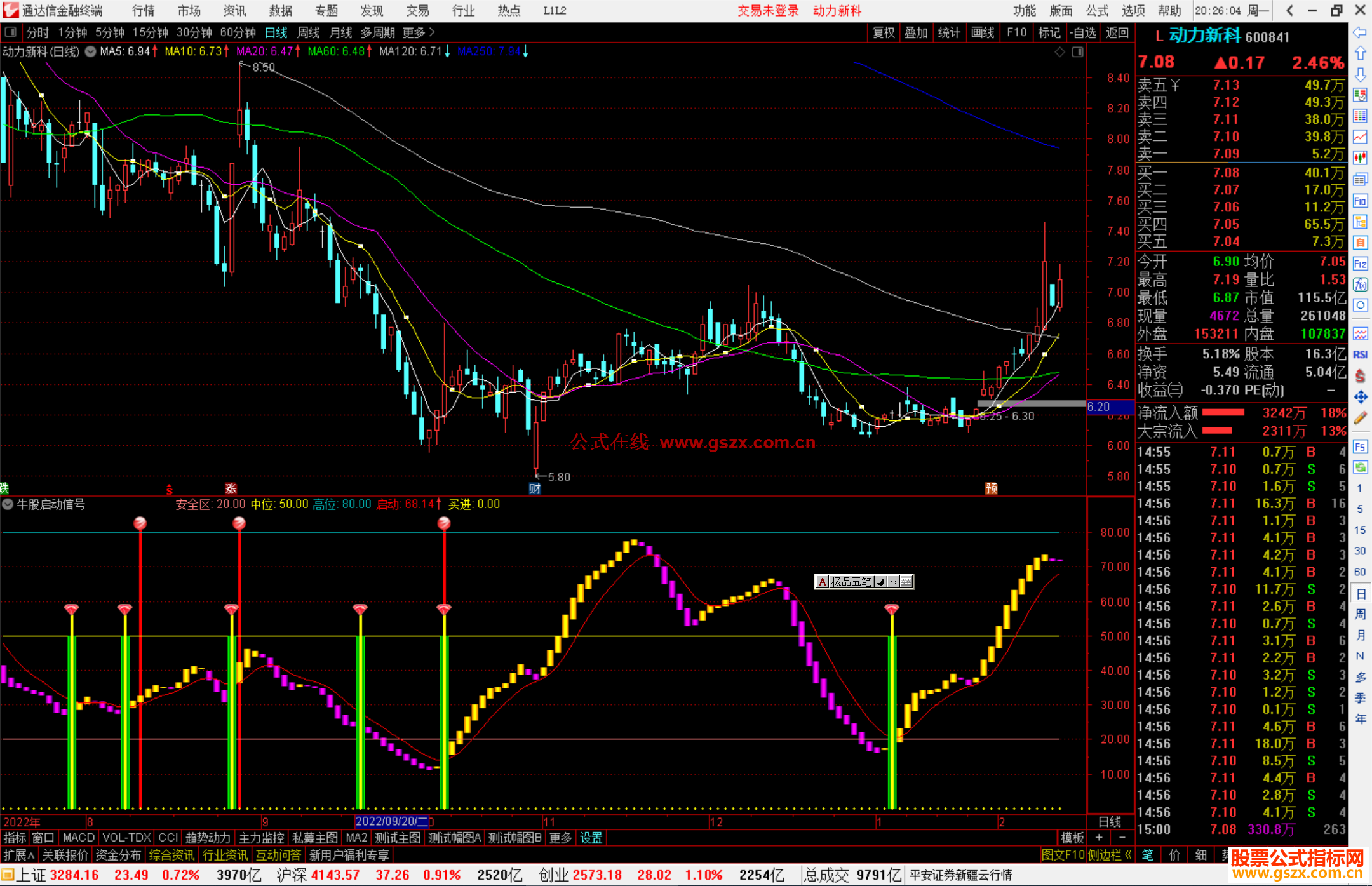
Task: Click the four-way move arrows icon
Action: point(1360,397)
